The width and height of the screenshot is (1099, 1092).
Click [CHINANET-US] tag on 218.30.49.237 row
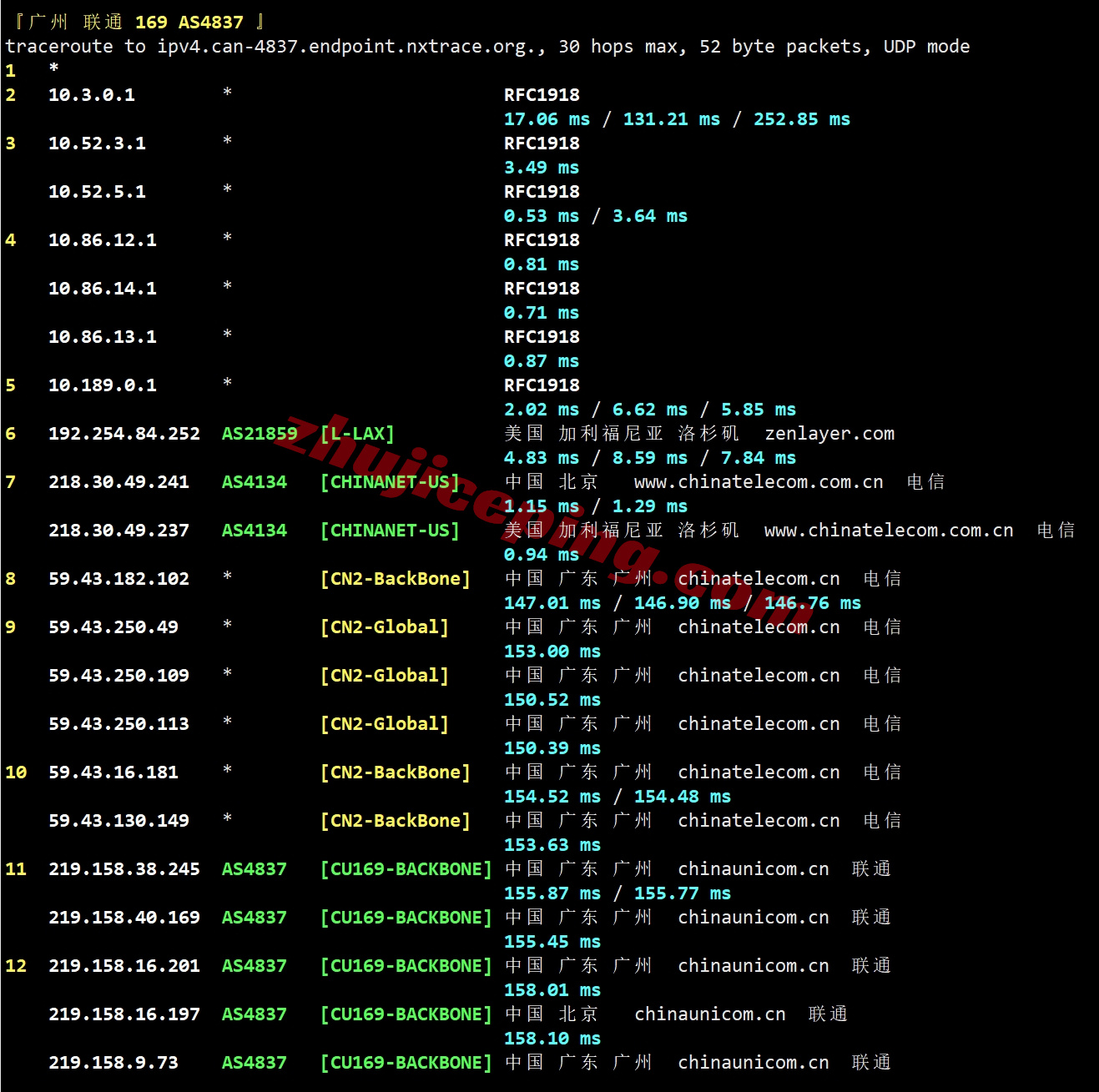pyautogui.click(x=390, y=531)
